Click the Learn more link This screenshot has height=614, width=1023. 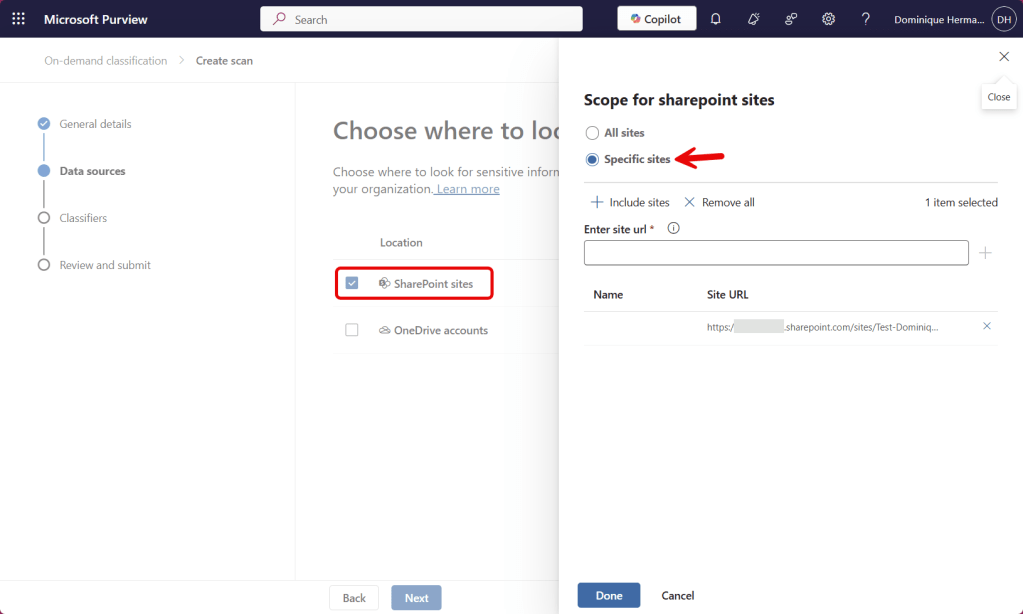pyautogui.click(x=466, y=188)
